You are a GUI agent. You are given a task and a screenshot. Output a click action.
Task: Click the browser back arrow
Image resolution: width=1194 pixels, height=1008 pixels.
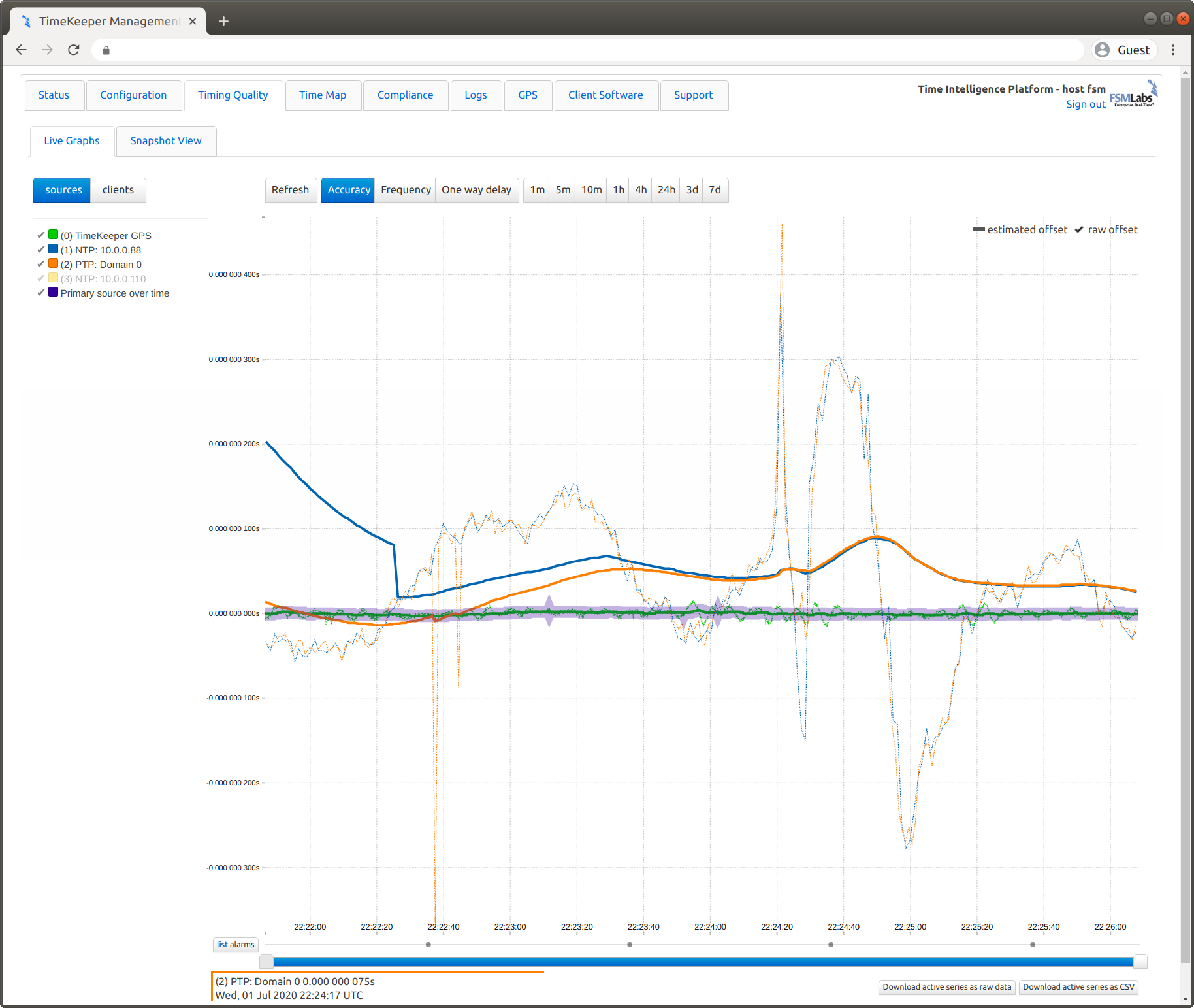tap(21, 50)
